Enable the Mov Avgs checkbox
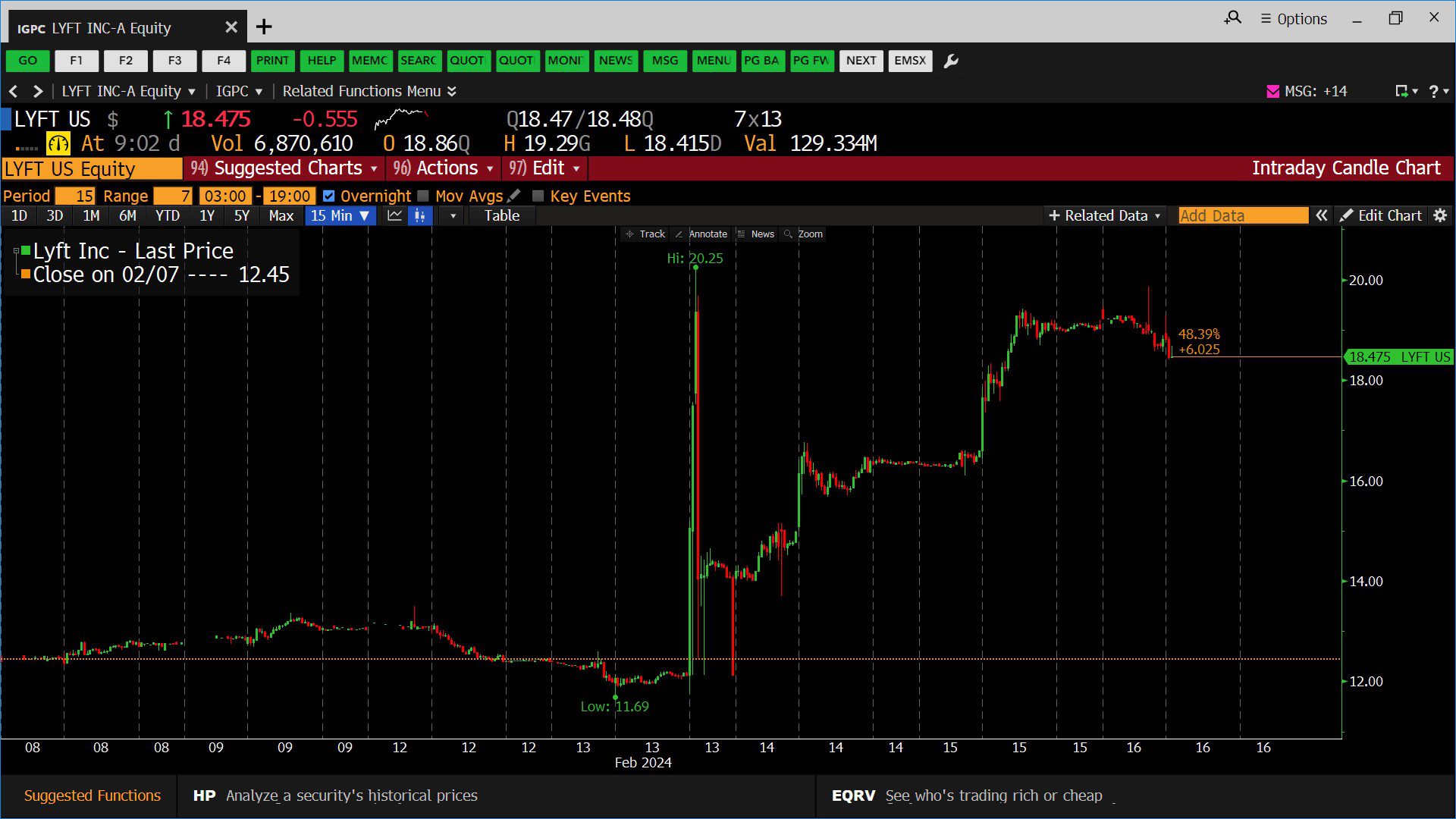The width and height of the screenshot is (1456, 819). click(423, 196)
